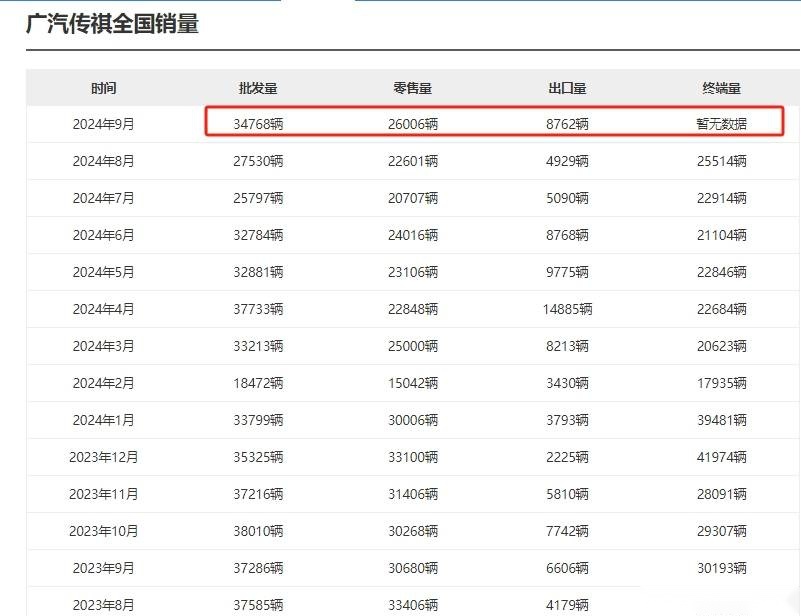
Task: Select the 2023年9月 date cell
Action: 104,568
